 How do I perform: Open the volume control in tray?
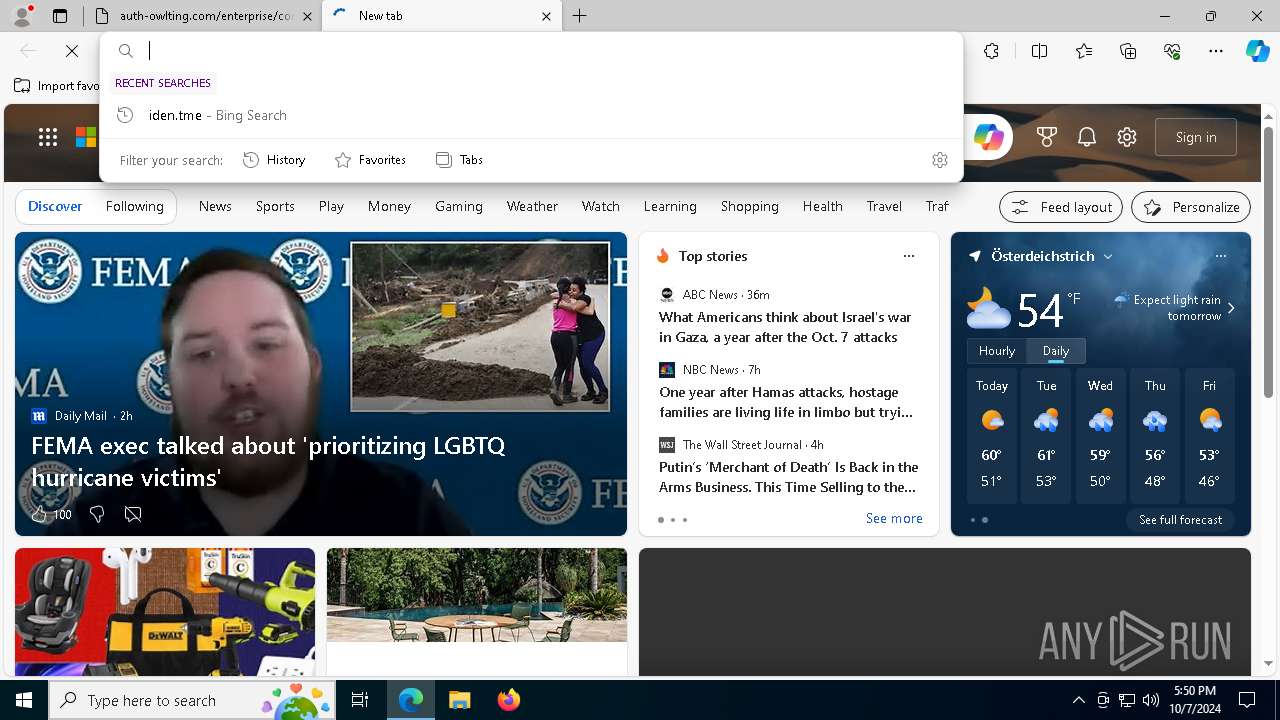[x=1151, y=700]
